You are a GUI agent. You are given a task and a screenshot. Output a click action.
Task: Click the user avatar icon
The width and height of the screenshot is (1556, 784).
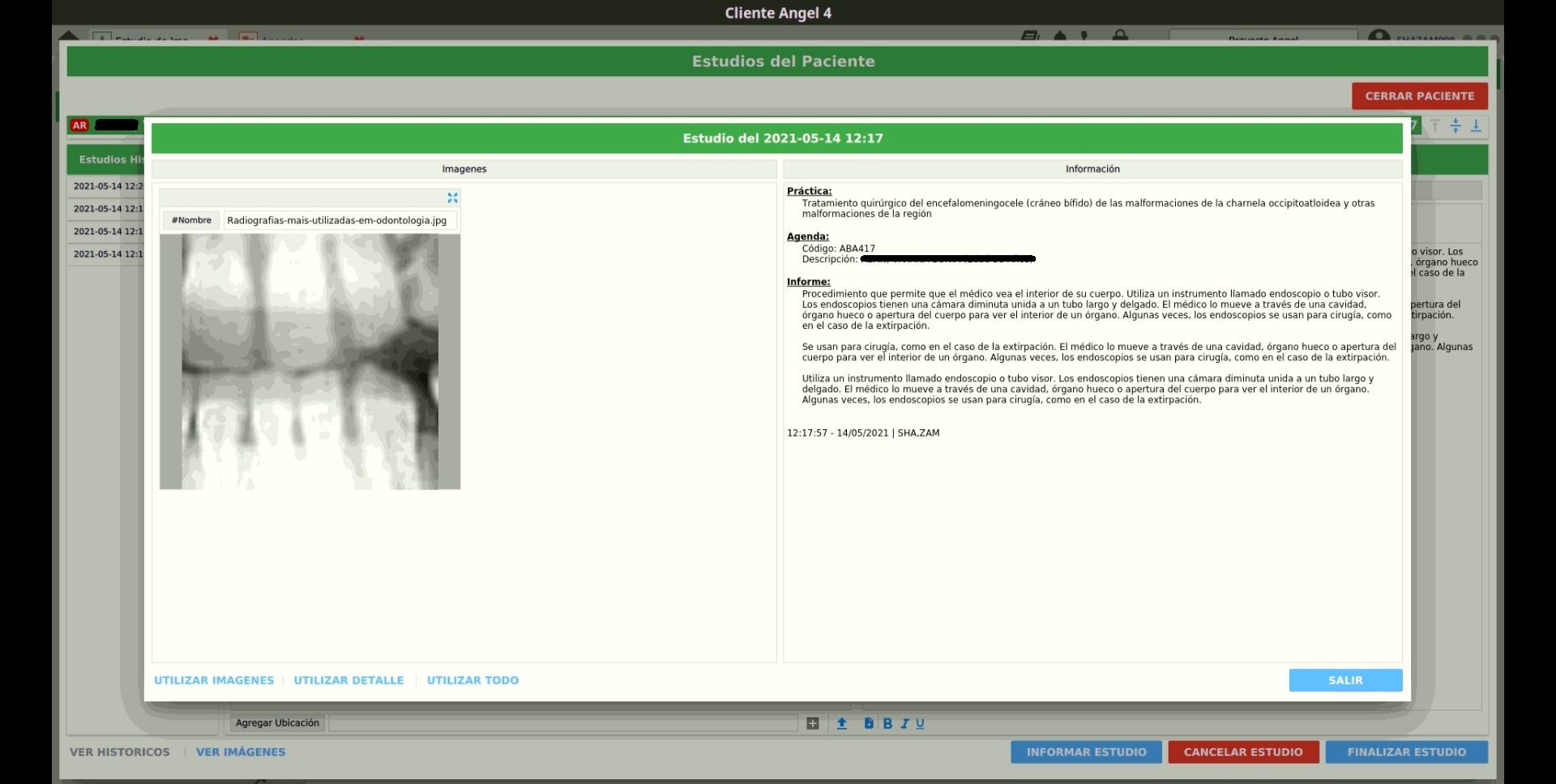click(x=1379, y=36)
